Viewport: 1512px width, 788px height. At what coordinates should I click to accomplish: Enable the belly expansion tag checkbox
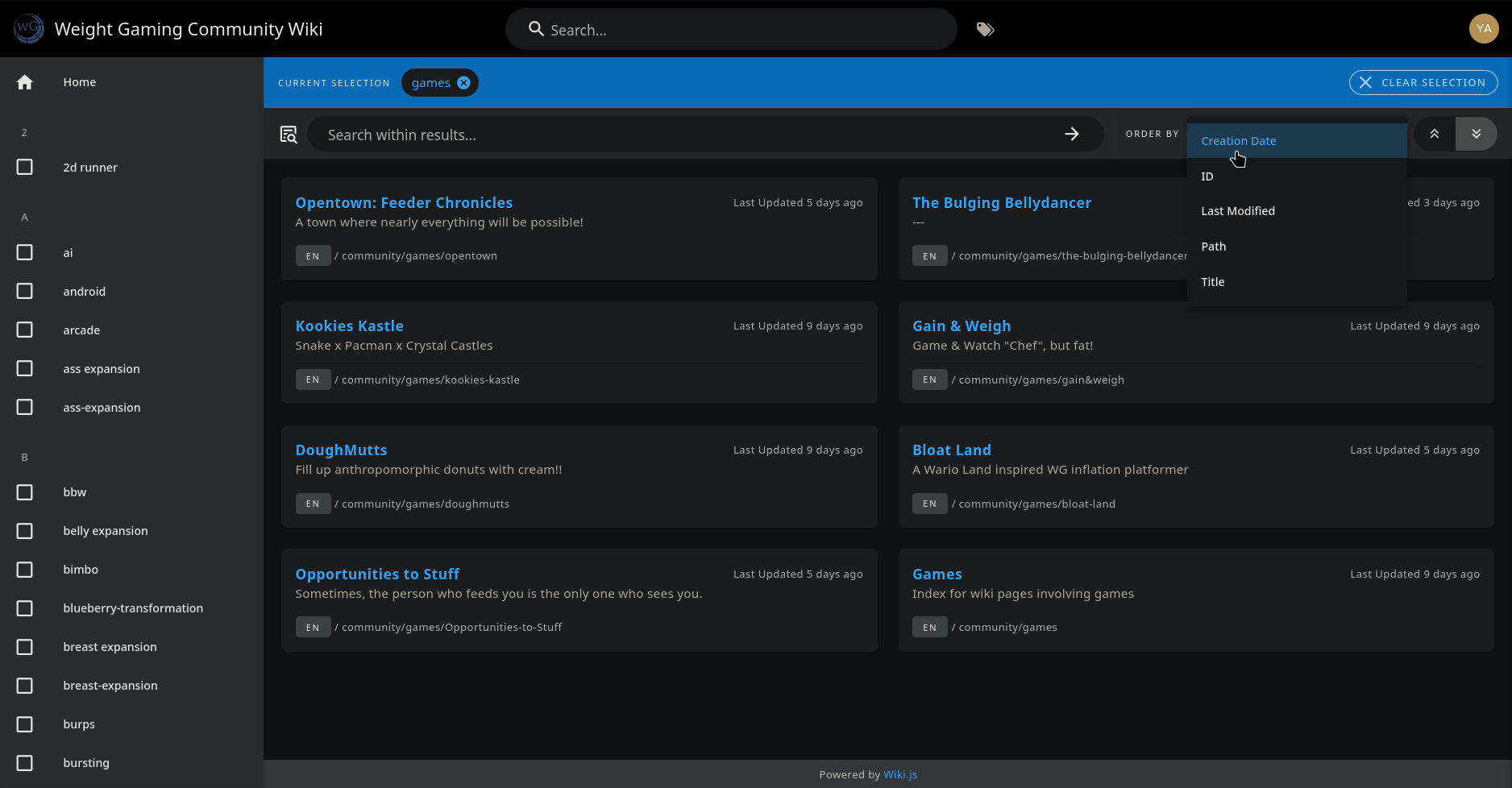click(x=25, y=531)
